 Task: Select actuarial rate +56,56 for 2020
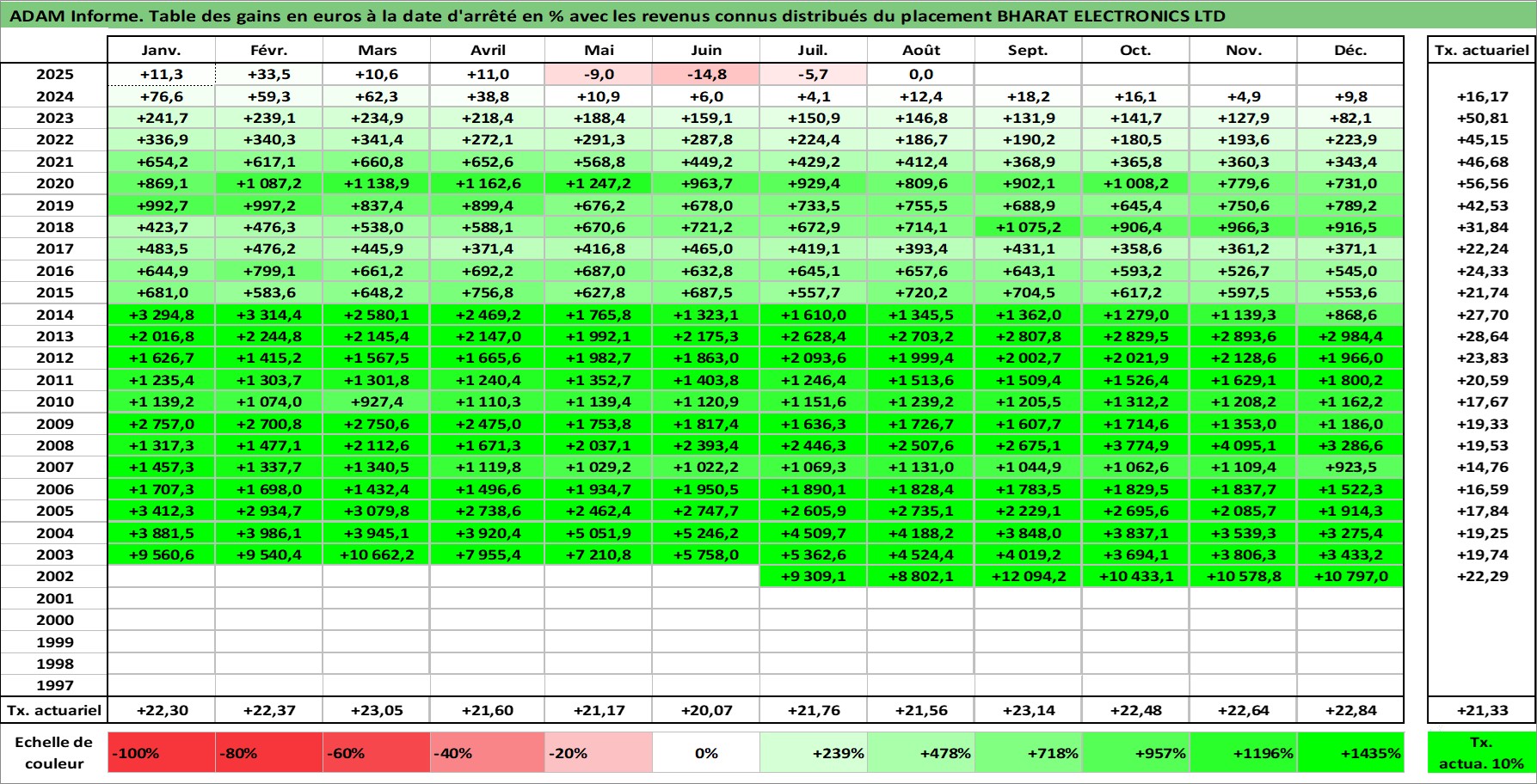(x=1482, y=183)
